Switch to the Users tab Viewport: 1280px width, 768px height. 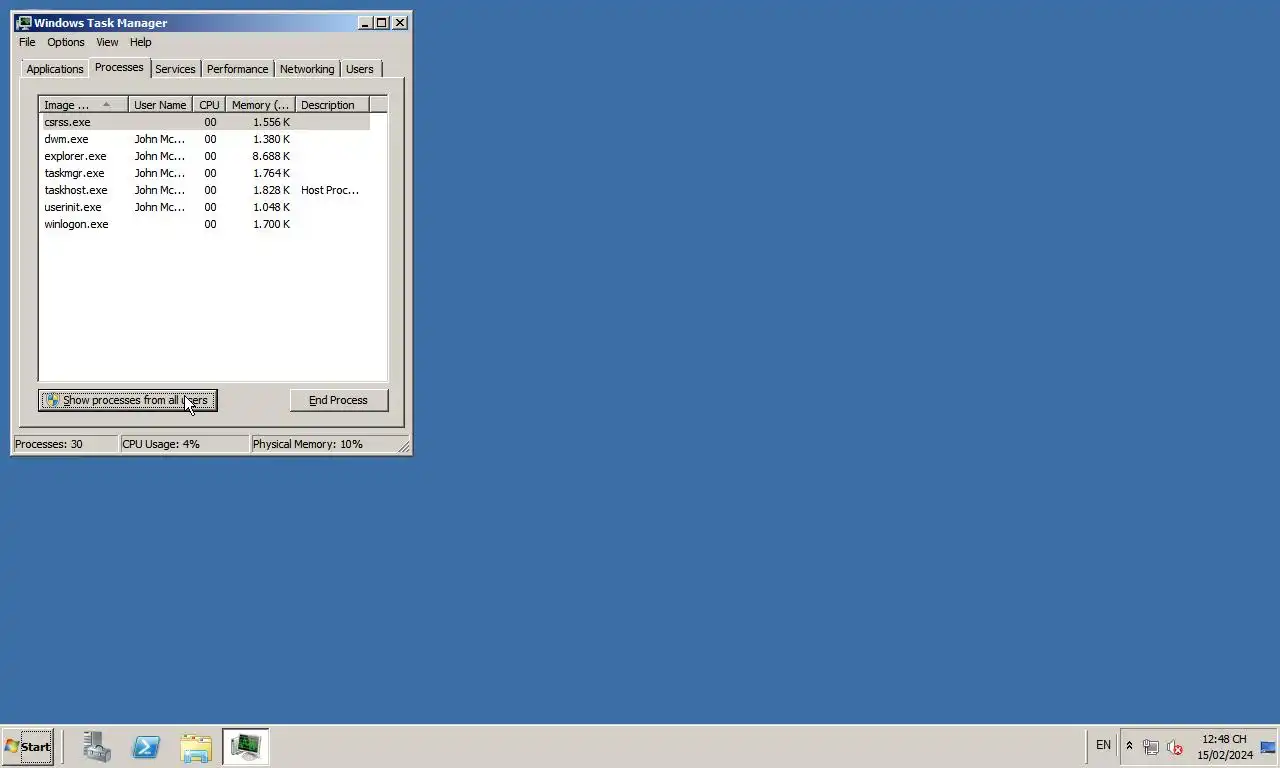point(360,69)
